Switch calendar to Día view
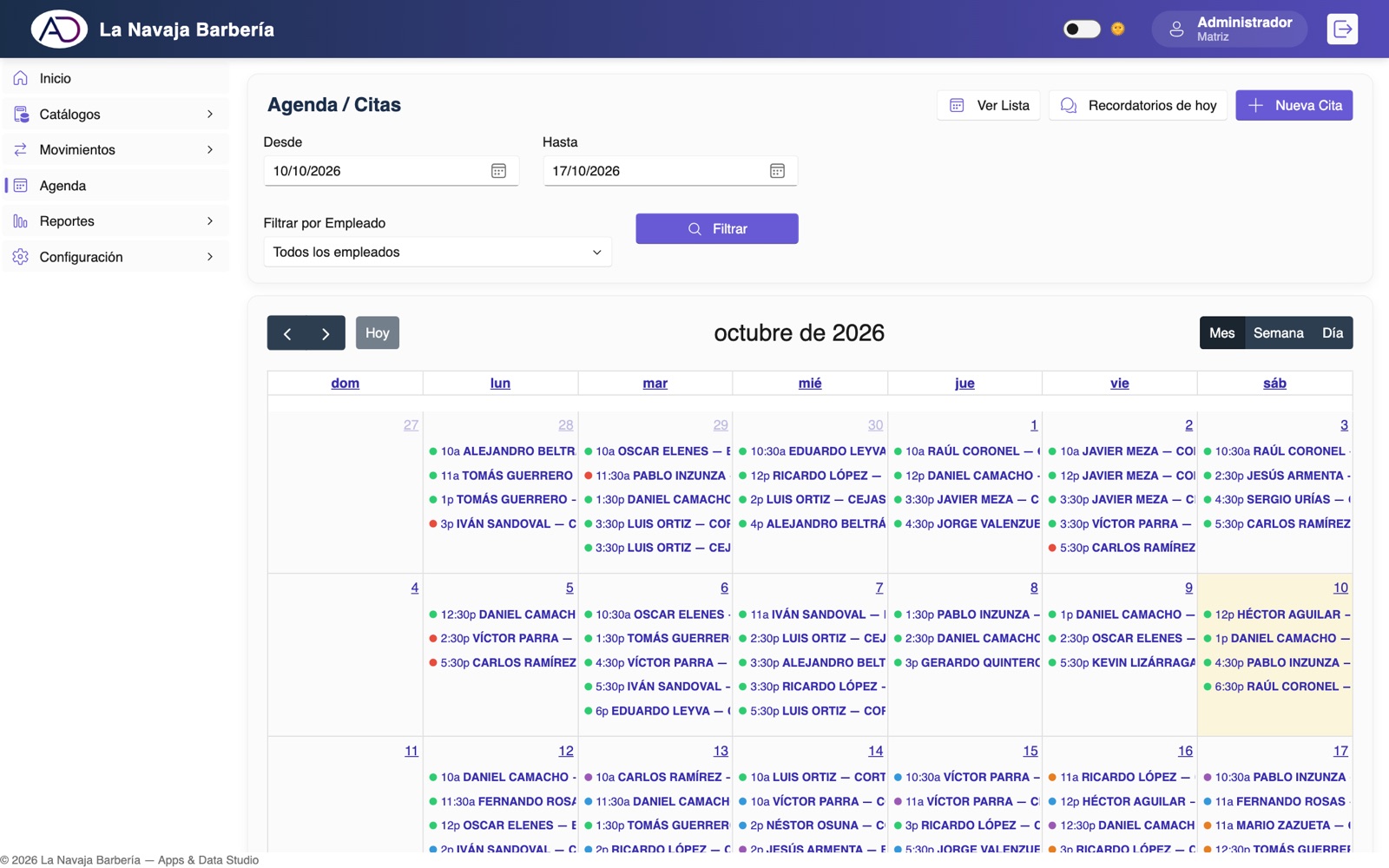 1333,332
